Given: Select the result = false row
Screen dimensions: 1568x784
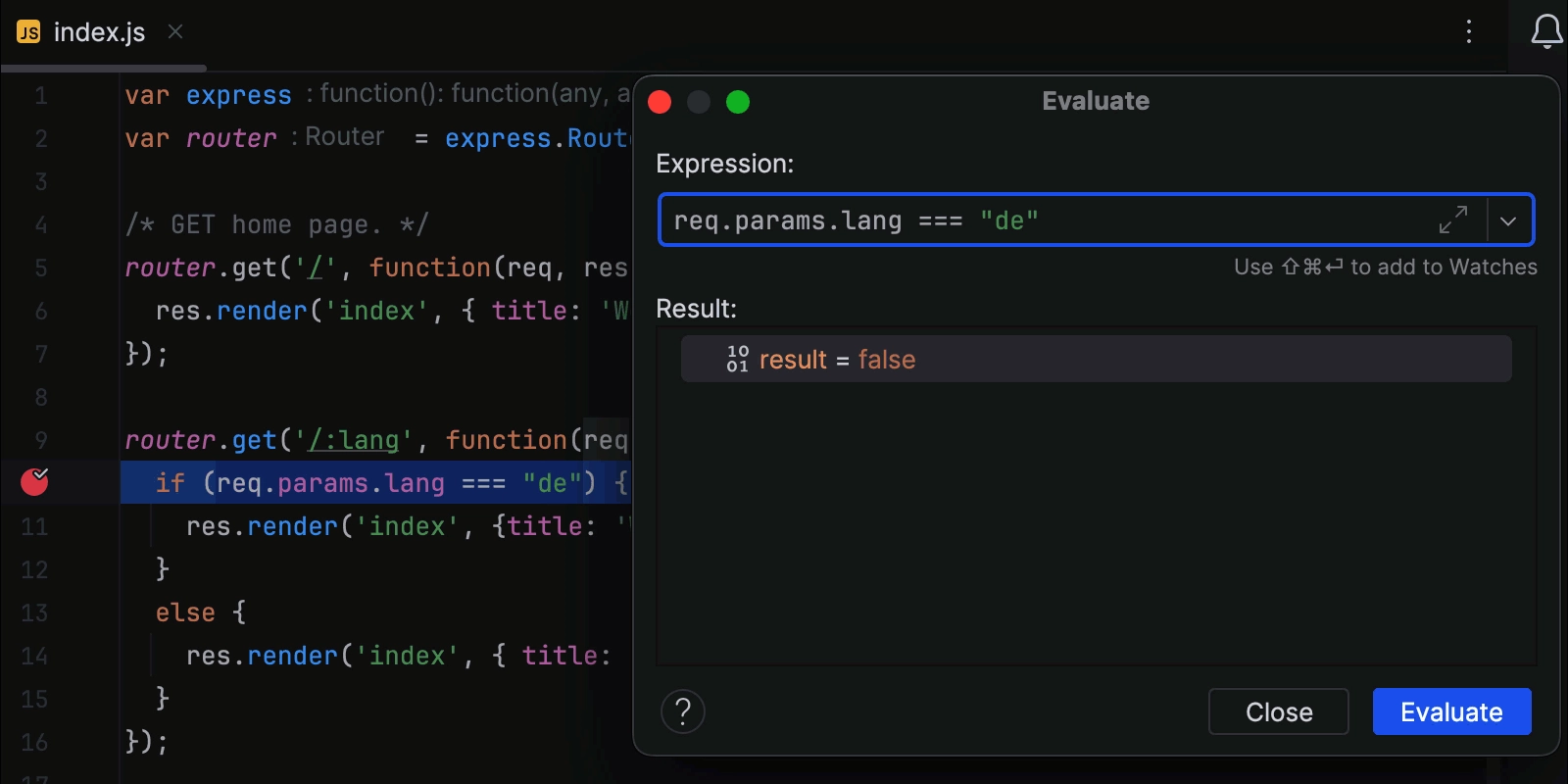Looking at the screenshot, I should pos(1096,360).
